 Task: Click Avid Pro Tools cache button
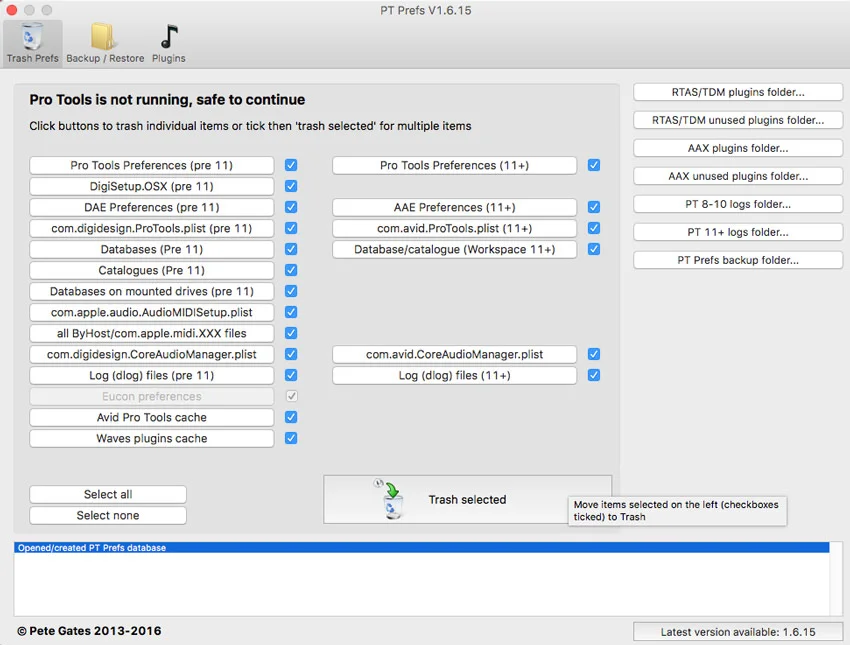tap(152, 417)
